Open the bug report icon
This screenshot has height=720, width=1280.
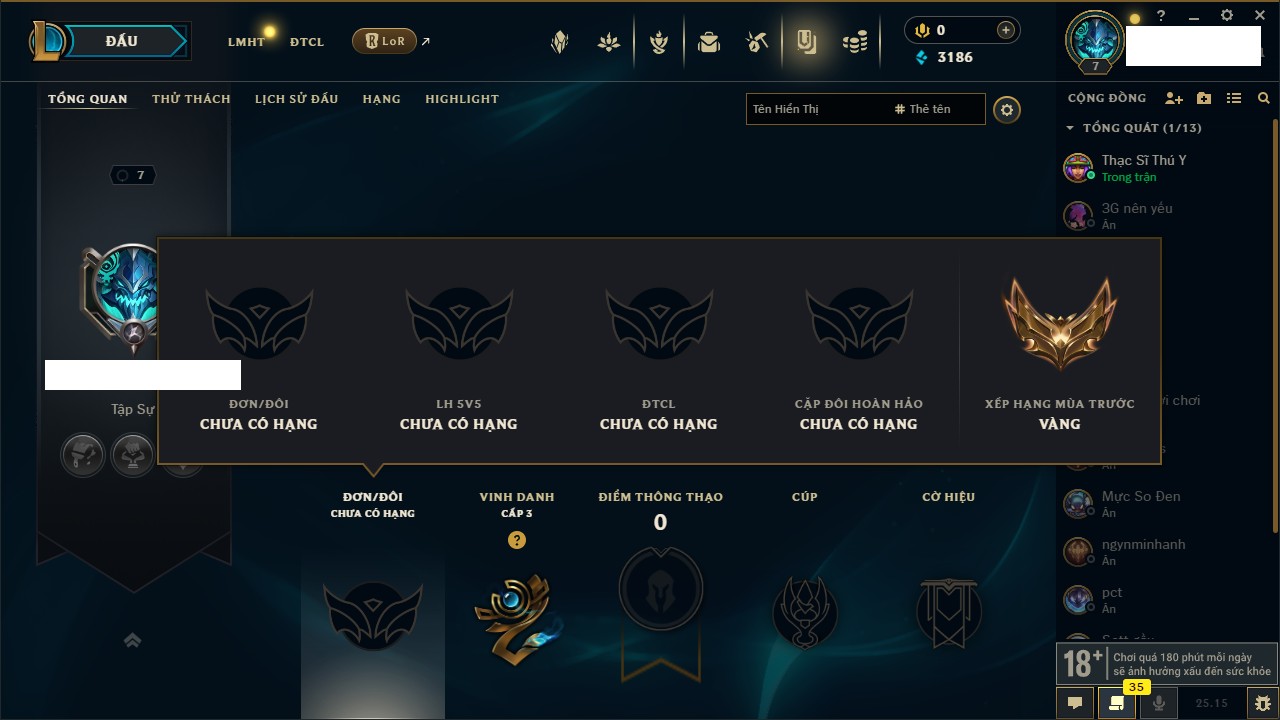[x=1262, y=703]
